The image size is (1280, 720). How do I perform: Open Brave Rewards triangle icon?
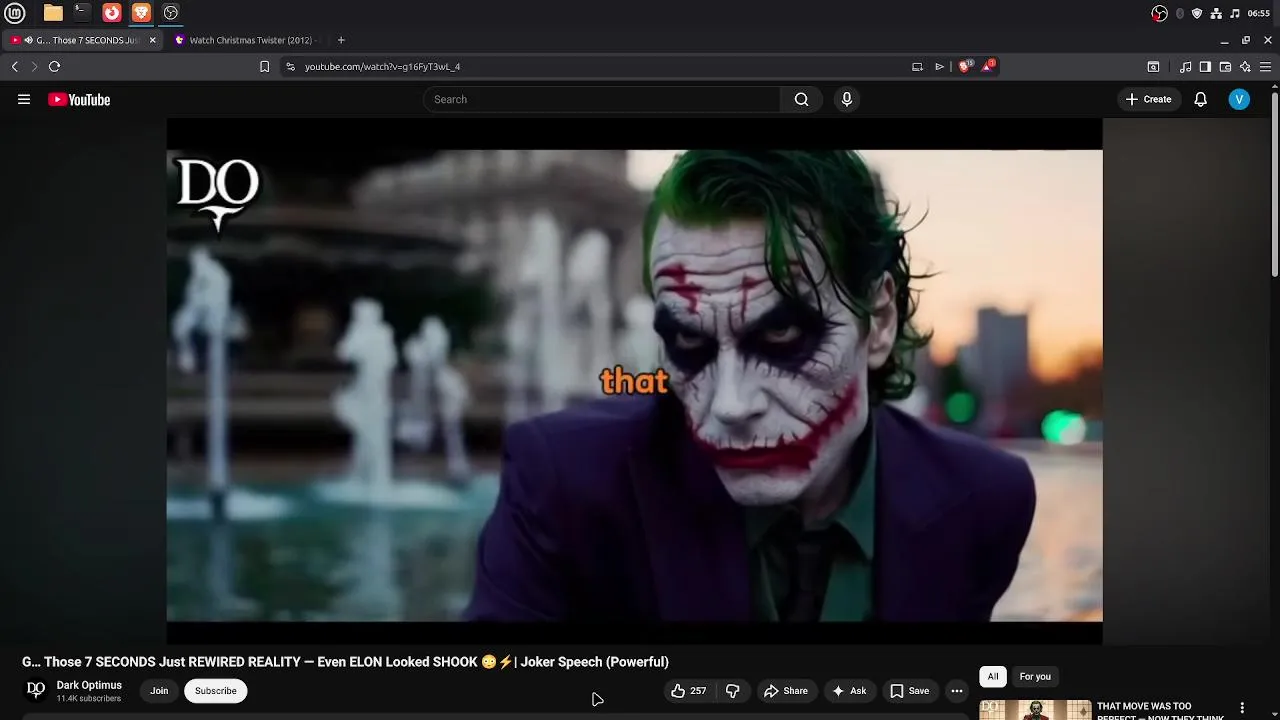[989, 66]
